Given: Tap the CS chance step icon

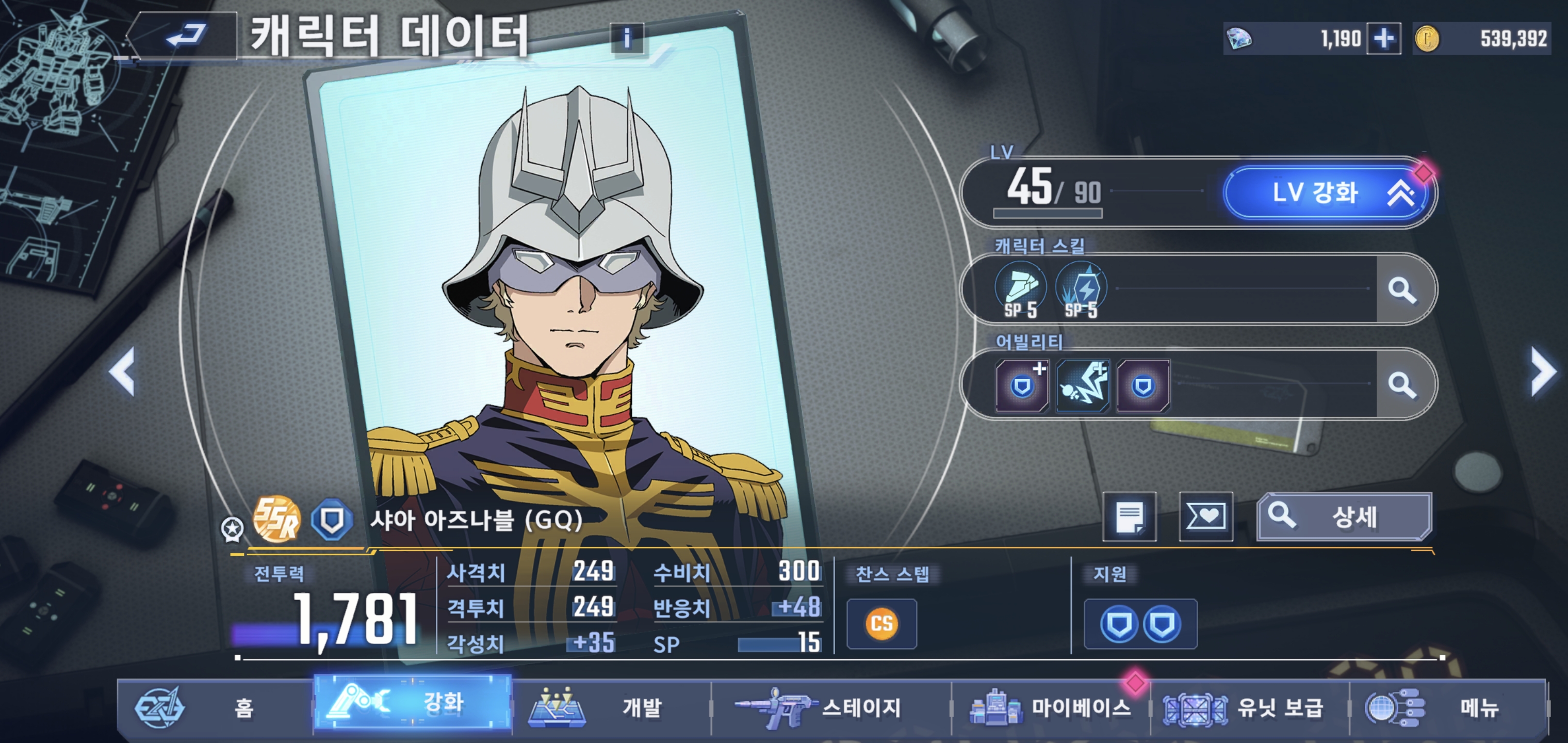Looking at the screenshot, I should [881, 624].
